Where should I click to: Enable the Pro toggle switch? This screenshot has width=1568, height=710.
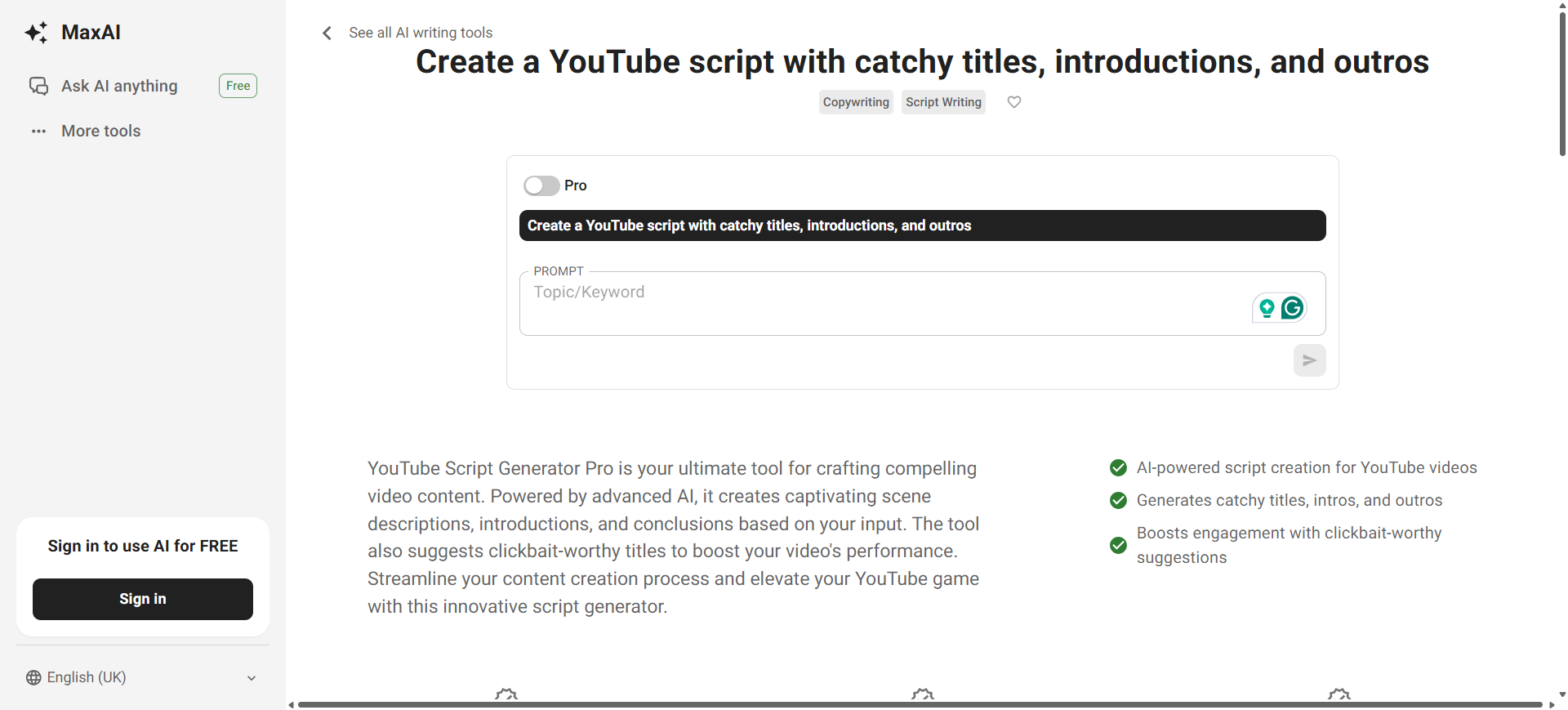coord(541,185)
